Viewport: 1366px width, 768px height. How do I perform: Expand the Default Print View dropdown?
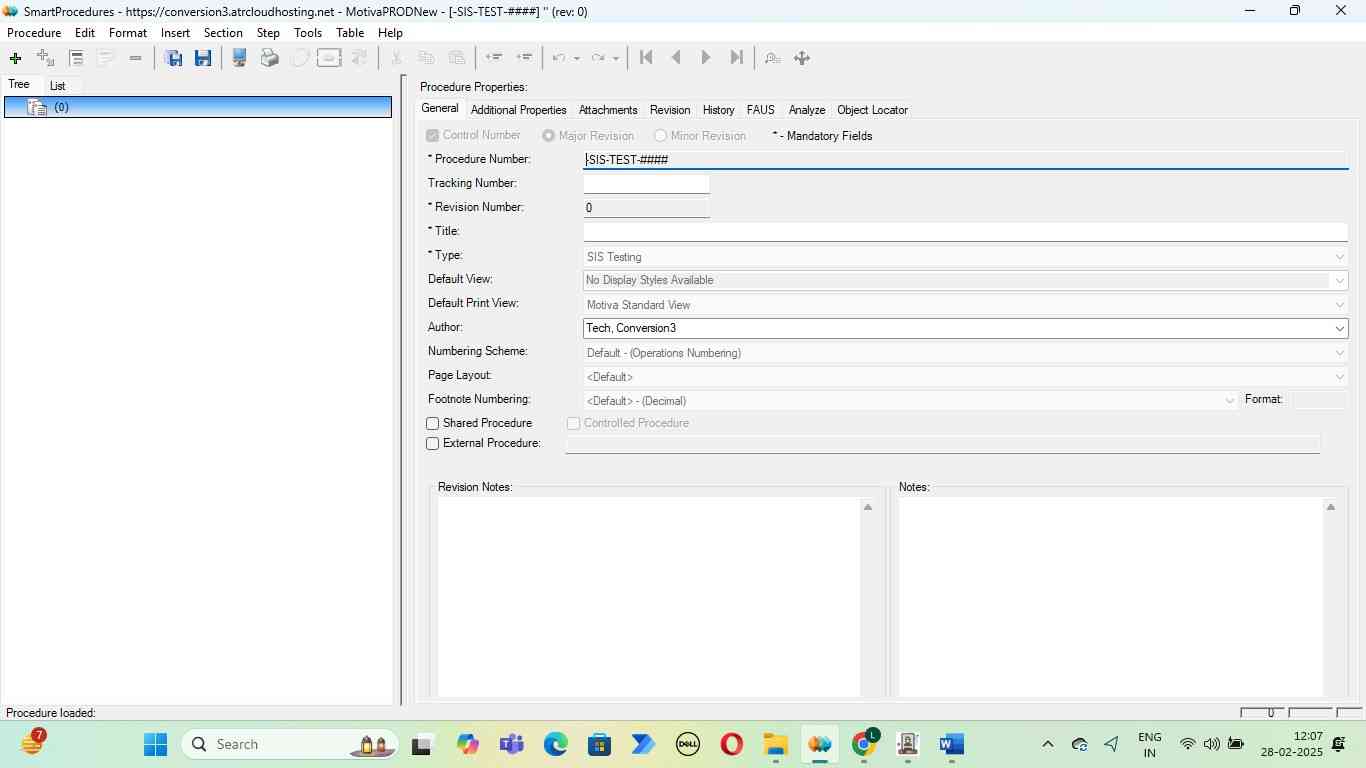(x=1339, y=305)
